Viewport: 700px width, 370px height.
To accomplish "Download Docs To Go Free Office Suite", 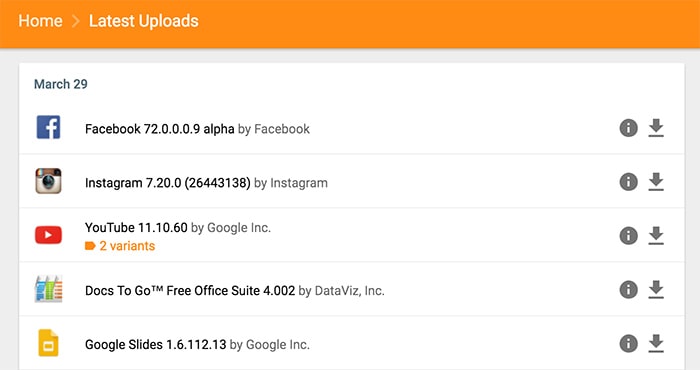I will pos(656,290).
